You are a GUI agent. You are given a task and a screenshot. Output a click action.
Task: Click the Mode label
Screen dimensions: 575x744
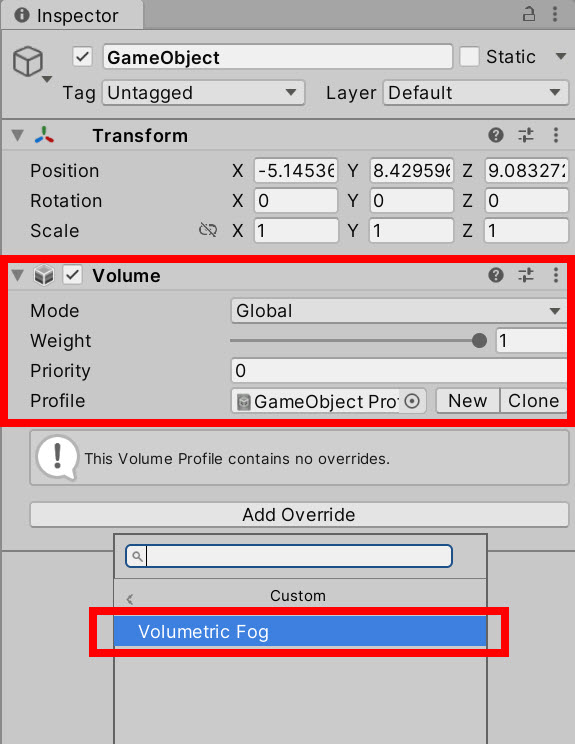[x=55, y=311]
